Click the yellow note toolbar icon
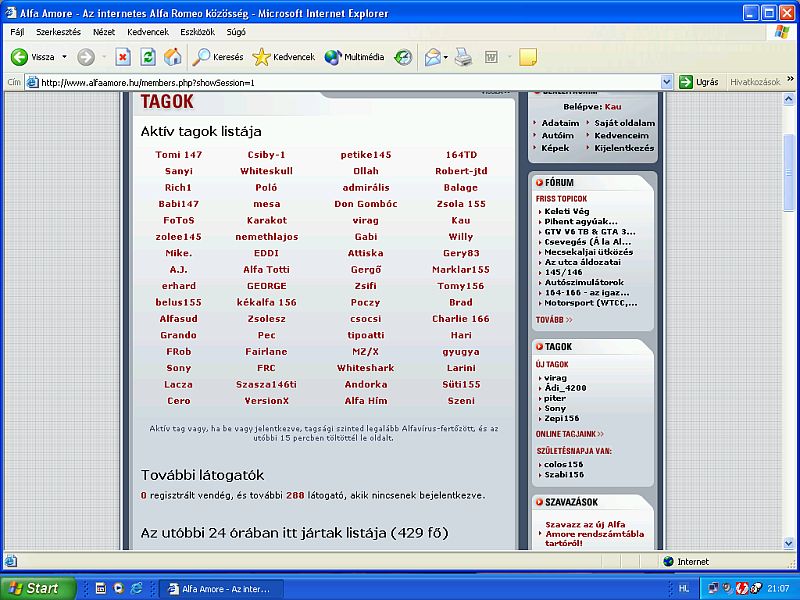Image resolution: width=800 pixels, height=600 pixels. 528,57
